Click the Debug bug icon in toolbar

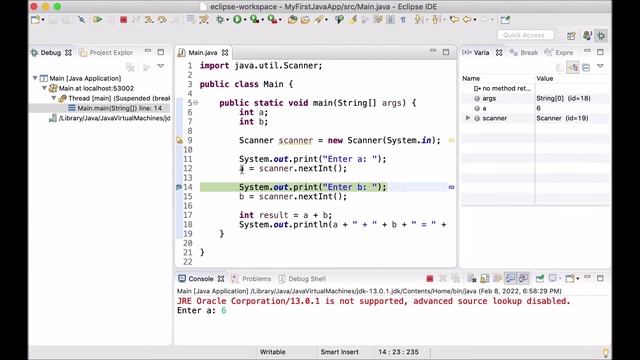[220, 19]
